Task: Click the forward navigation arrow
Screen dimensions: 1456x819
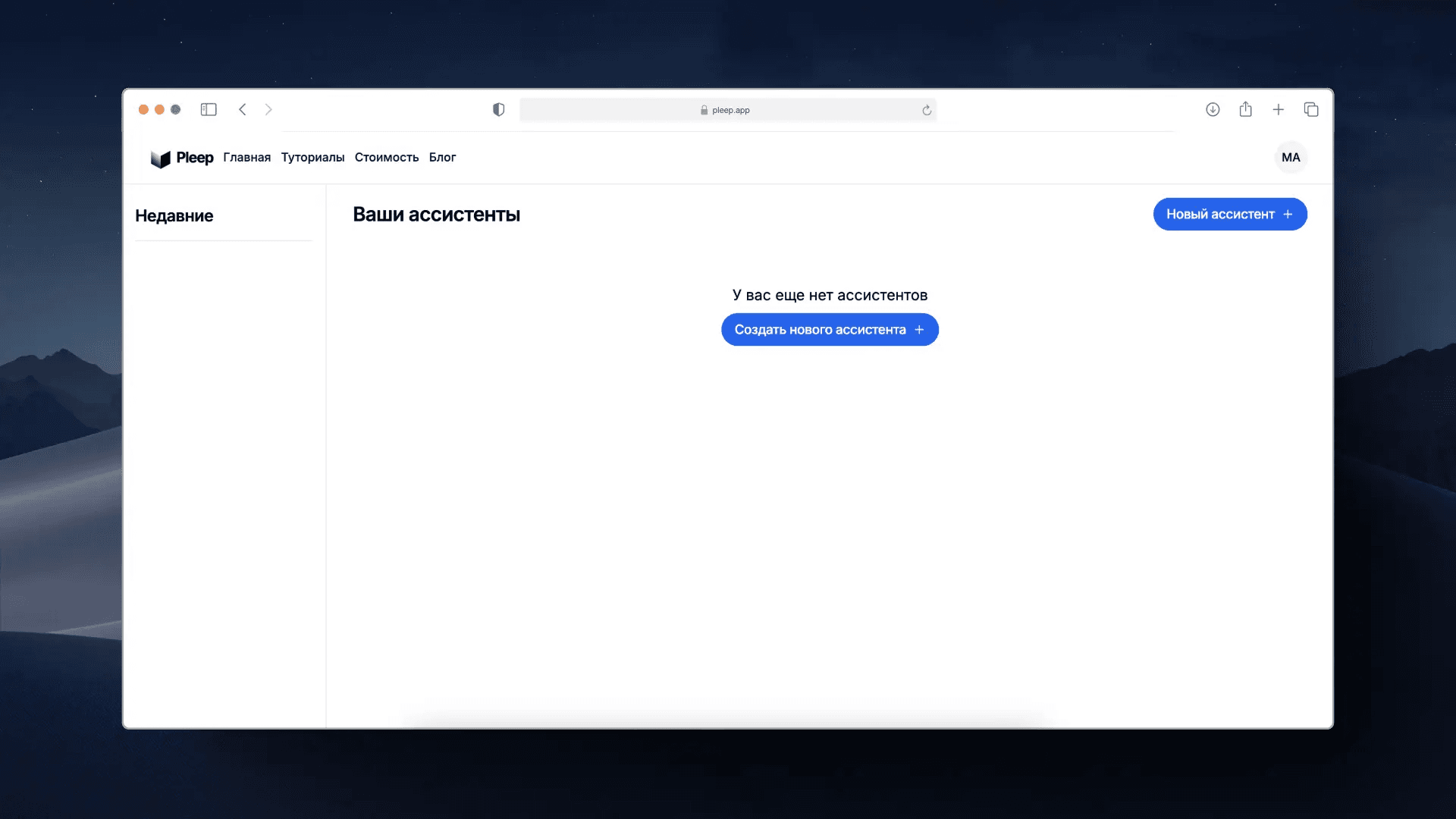Action: (268, 110)
